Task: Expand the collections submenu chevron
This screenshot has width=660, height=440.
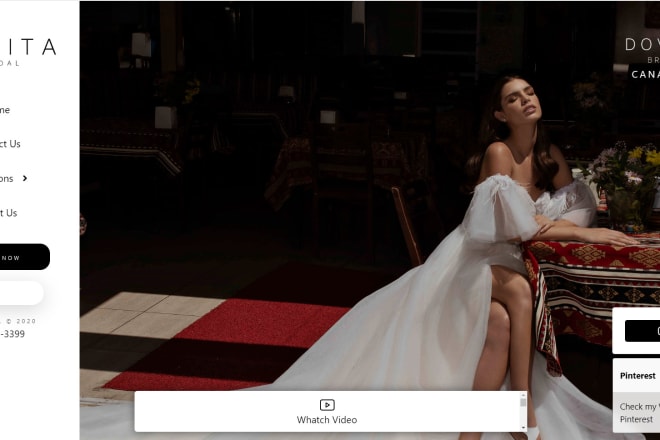Action: pyautogui.click(x=25, y=178)
